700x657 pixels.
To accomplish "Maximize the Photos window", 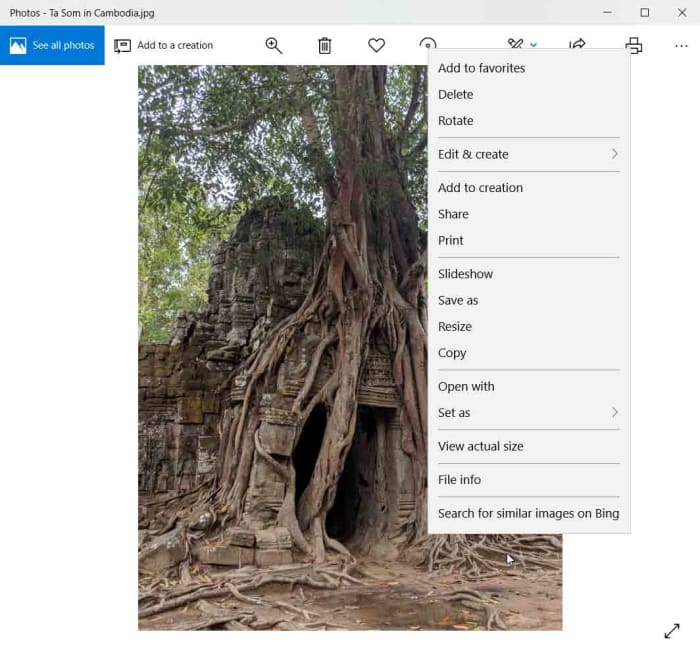I will 645,12.
